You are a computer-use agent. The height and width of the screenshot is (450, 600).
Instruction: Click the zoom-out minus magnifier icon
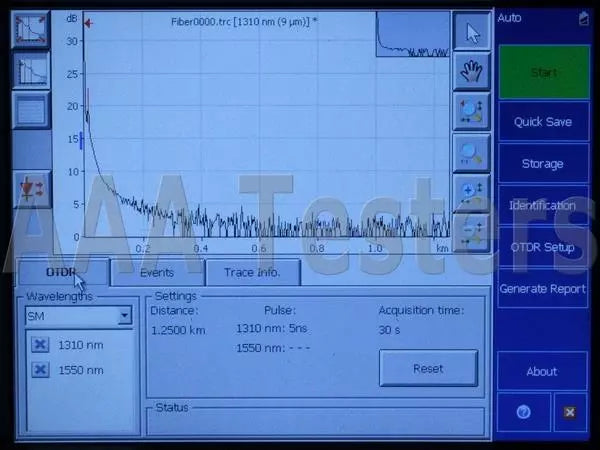pos(471,232)
